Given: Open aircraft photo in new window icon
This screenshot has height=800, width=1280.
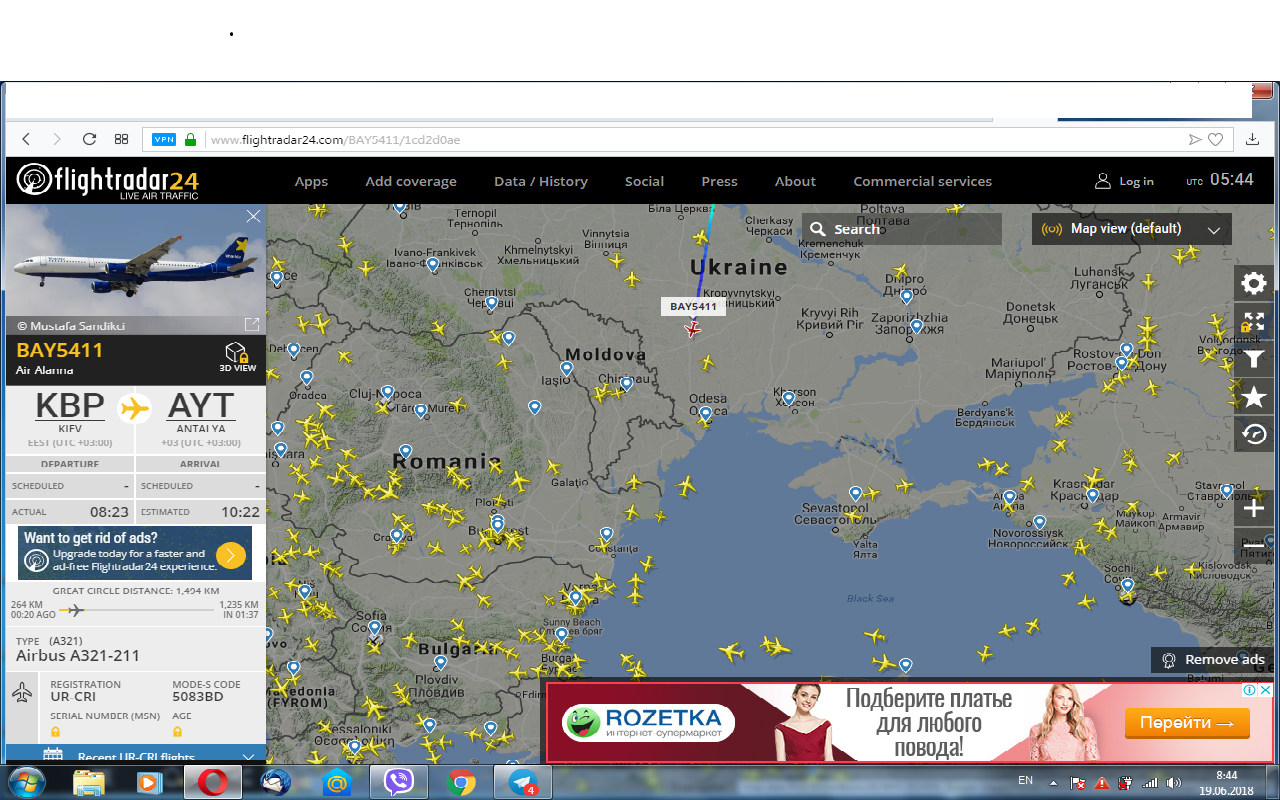Looking at the screenshot, I should coord(252,324).
